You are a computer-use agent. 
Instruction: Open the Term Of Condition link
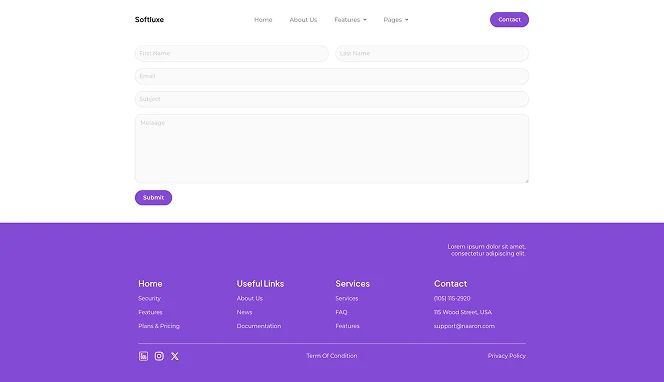tap(332, 356)
